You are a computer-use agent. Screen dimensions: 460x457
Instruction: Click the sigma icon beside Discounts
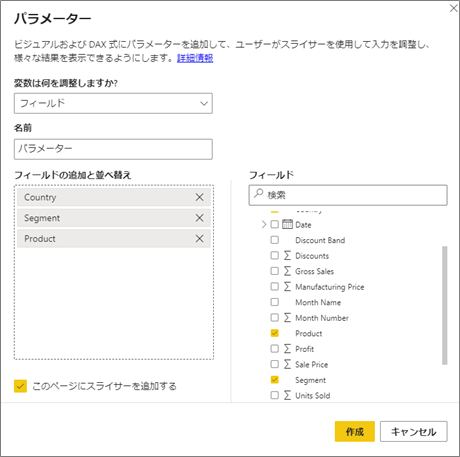click(x=287, y=256)
